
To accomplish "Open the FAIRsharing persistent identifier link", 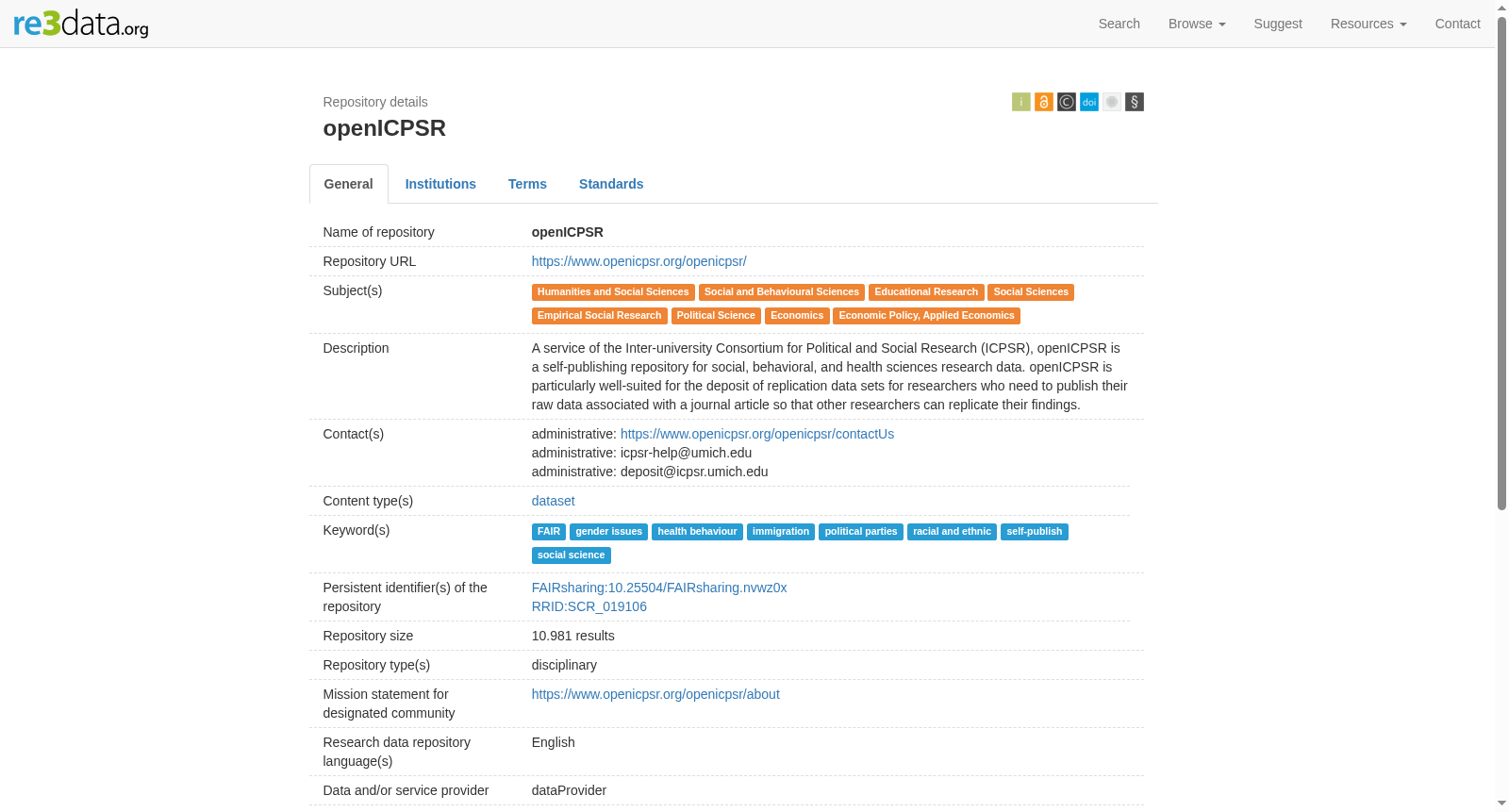I will (659, 588).
